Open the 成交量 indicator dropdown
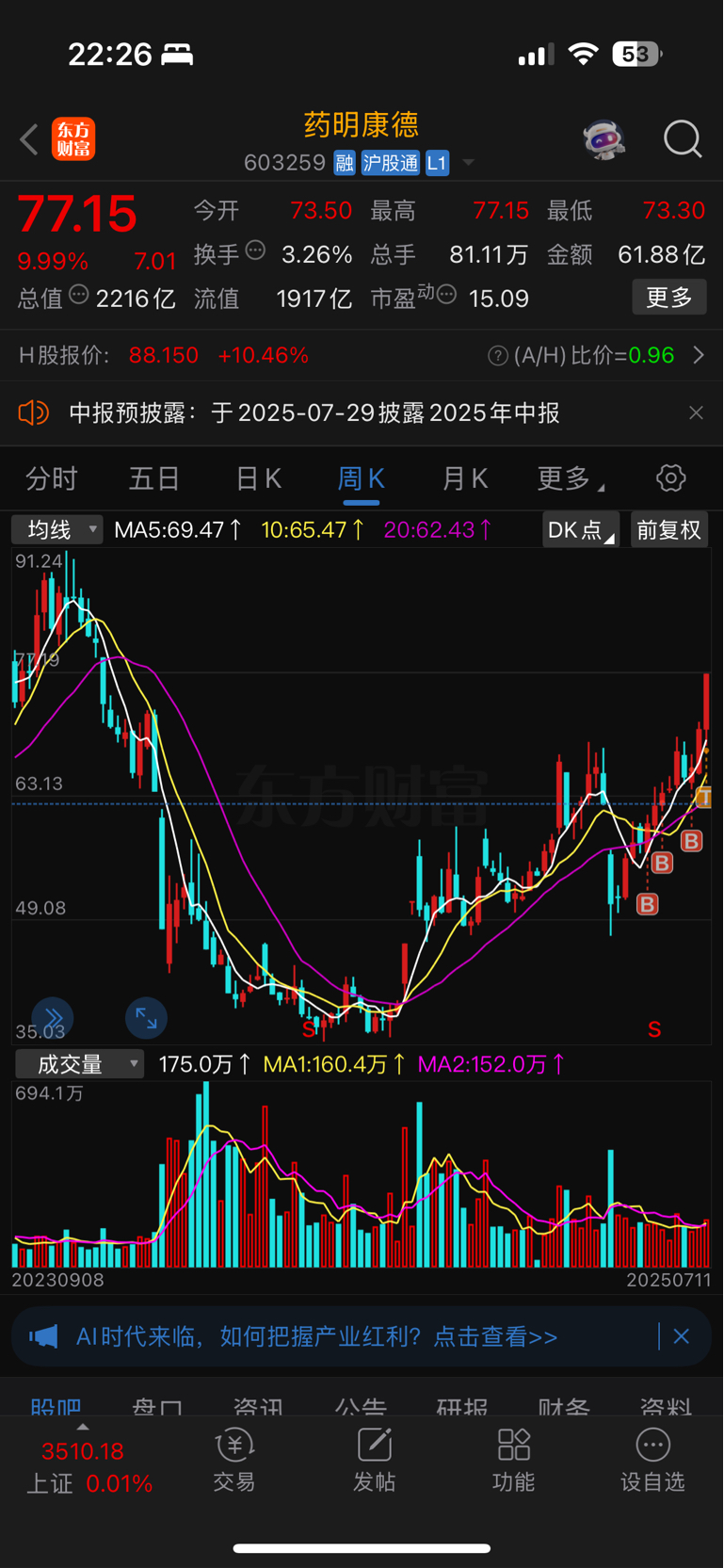This screenshot has width=724, height=1568. (x=79, y=1064)
